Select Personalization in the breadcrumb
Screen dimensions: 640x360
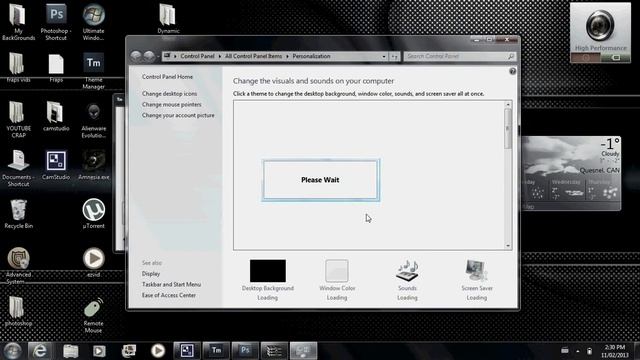(311, 56)
